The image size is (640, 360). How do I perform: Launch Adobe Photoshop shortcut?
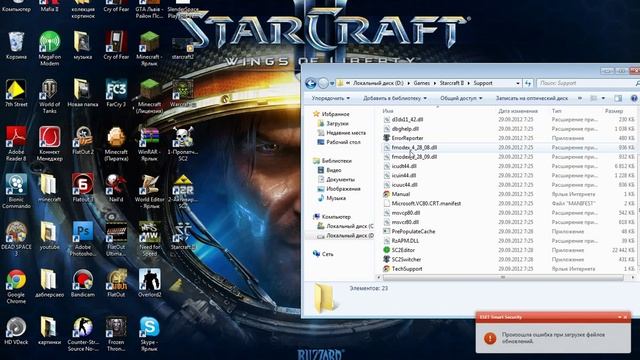[83, 239]
